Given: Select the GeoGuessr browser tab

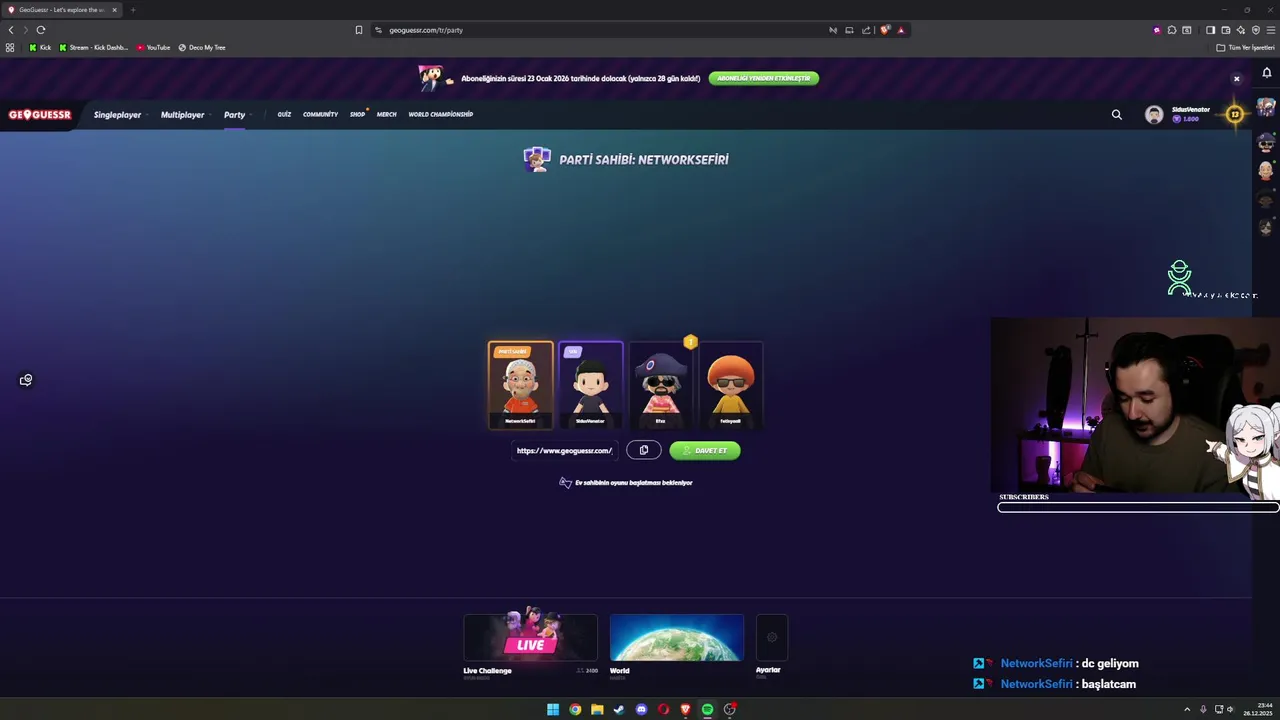Looking at the screenshot, I should click(60, 10).
